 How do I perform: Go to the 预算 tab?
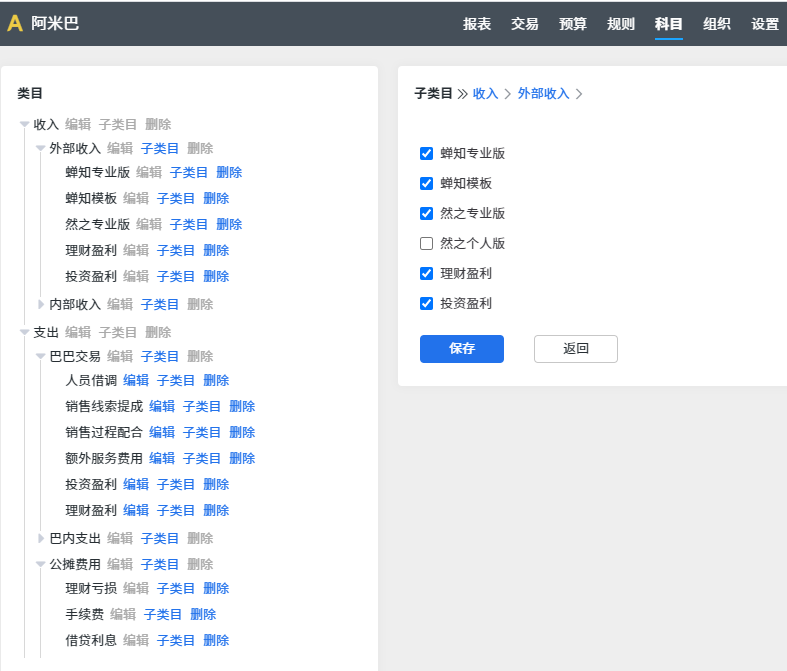coord(573,24)
